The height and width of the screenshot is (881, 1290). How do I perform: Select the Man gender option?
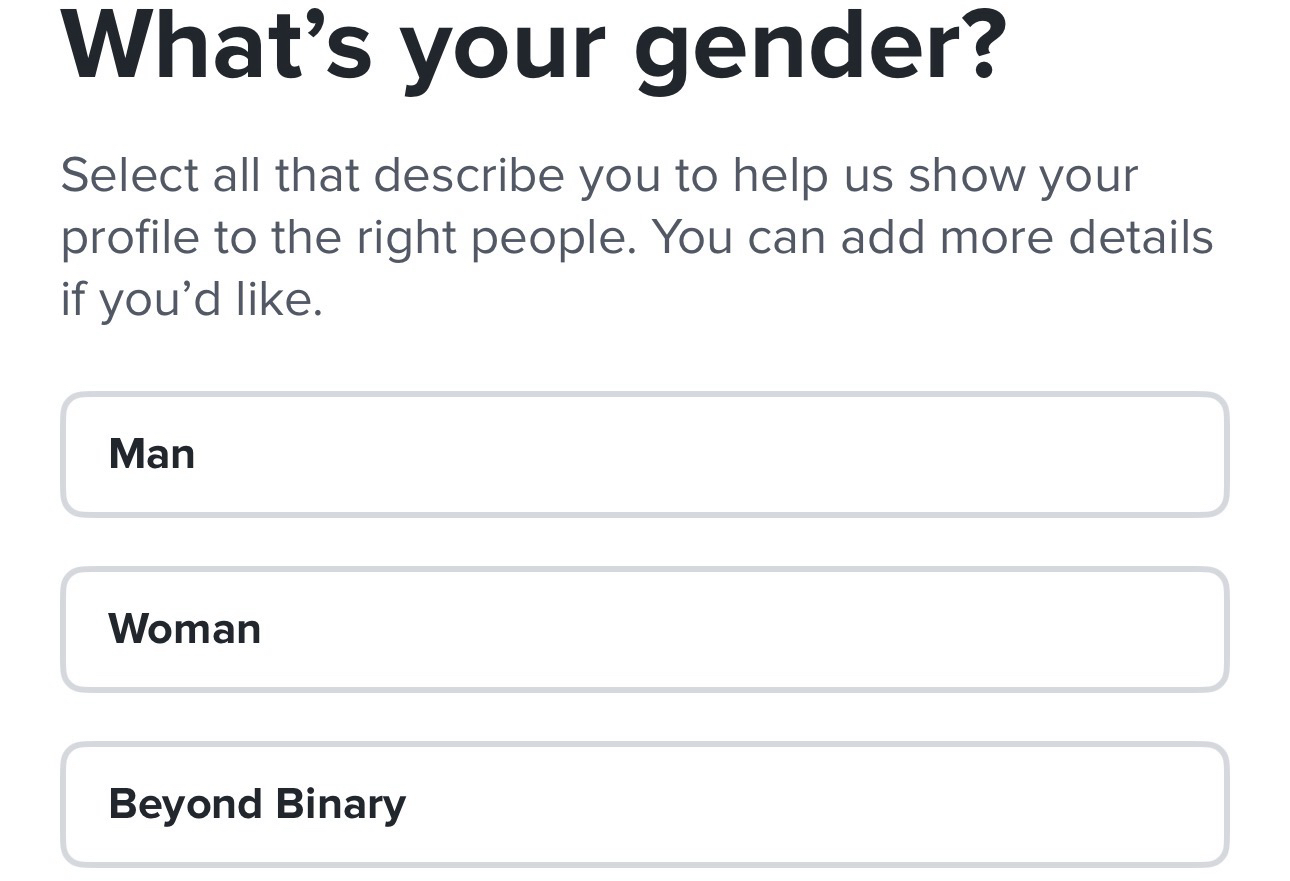(x=644, y=455)
